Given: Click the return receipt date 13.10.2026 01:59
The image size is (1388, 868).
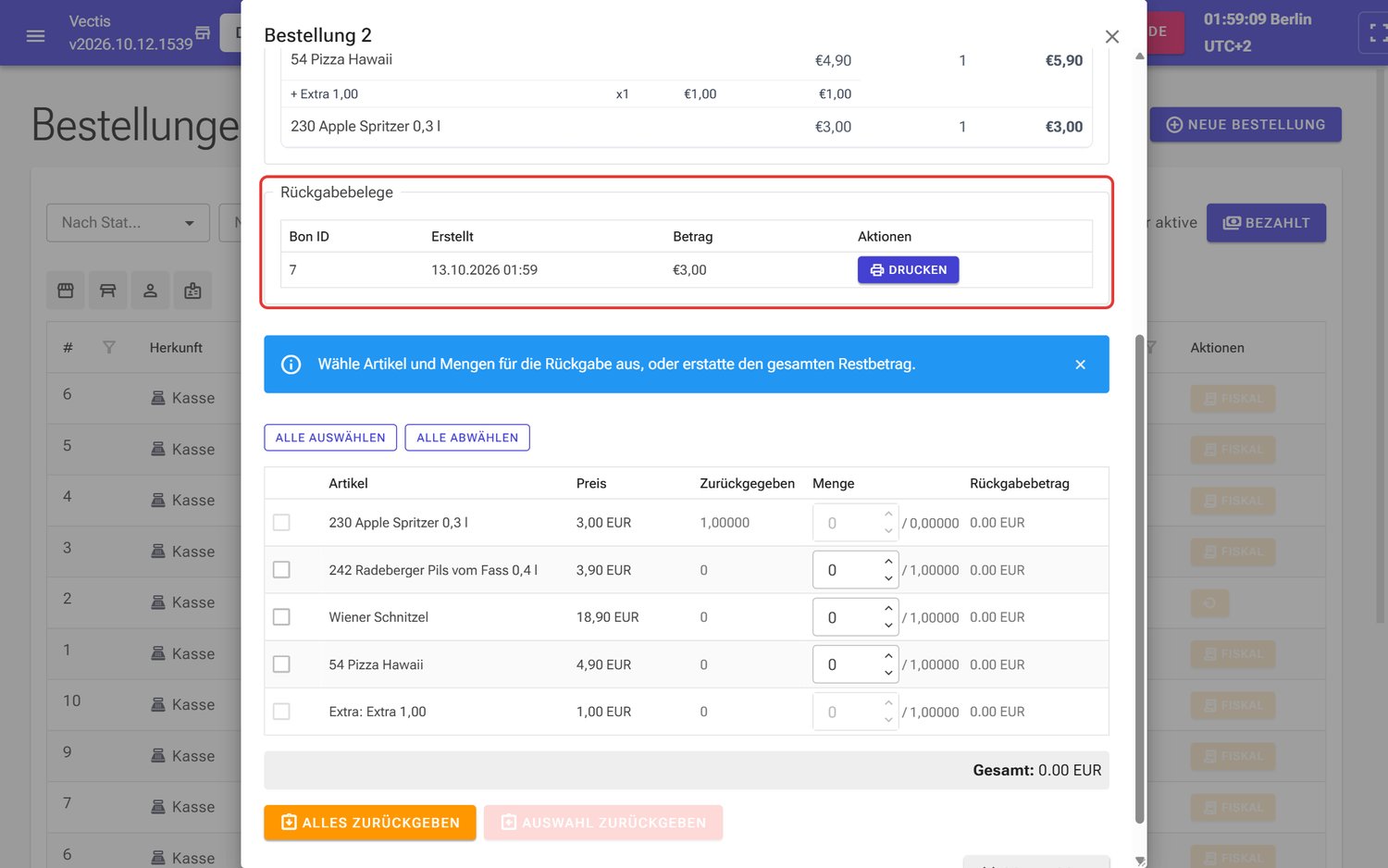Looking at the screenshot, I should click(484, 270).
